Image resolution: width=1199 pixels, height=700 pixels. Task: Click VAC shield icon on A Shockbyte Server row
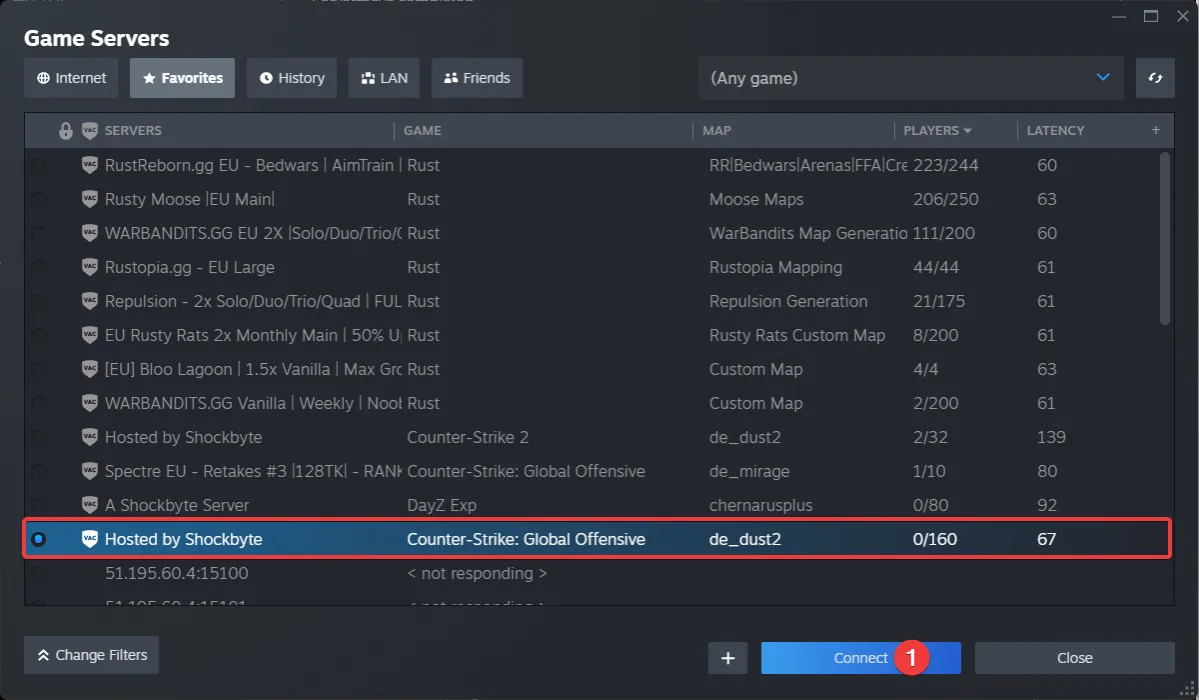pos(89,505)
